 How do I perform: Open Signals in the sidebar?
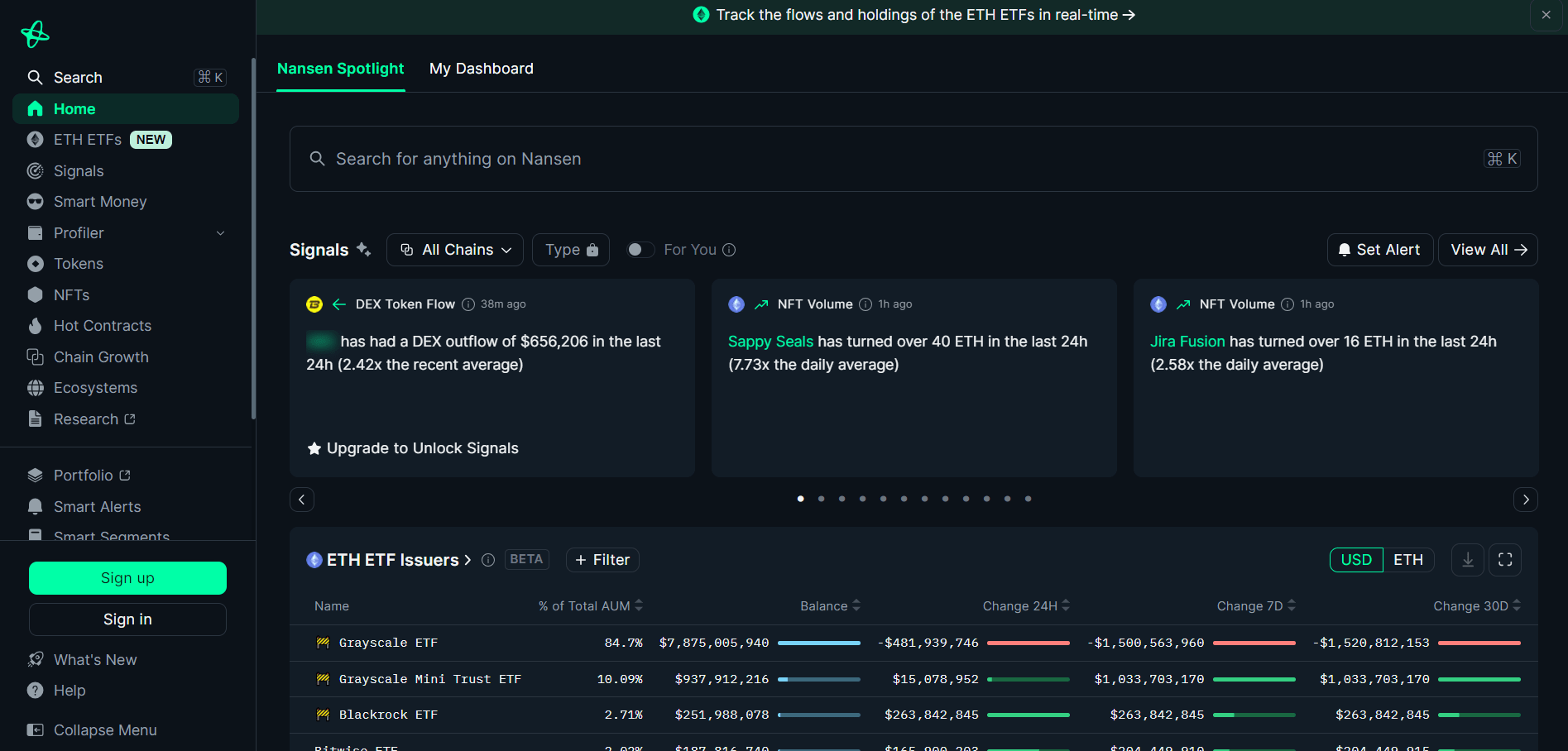(x=126, y=171)
